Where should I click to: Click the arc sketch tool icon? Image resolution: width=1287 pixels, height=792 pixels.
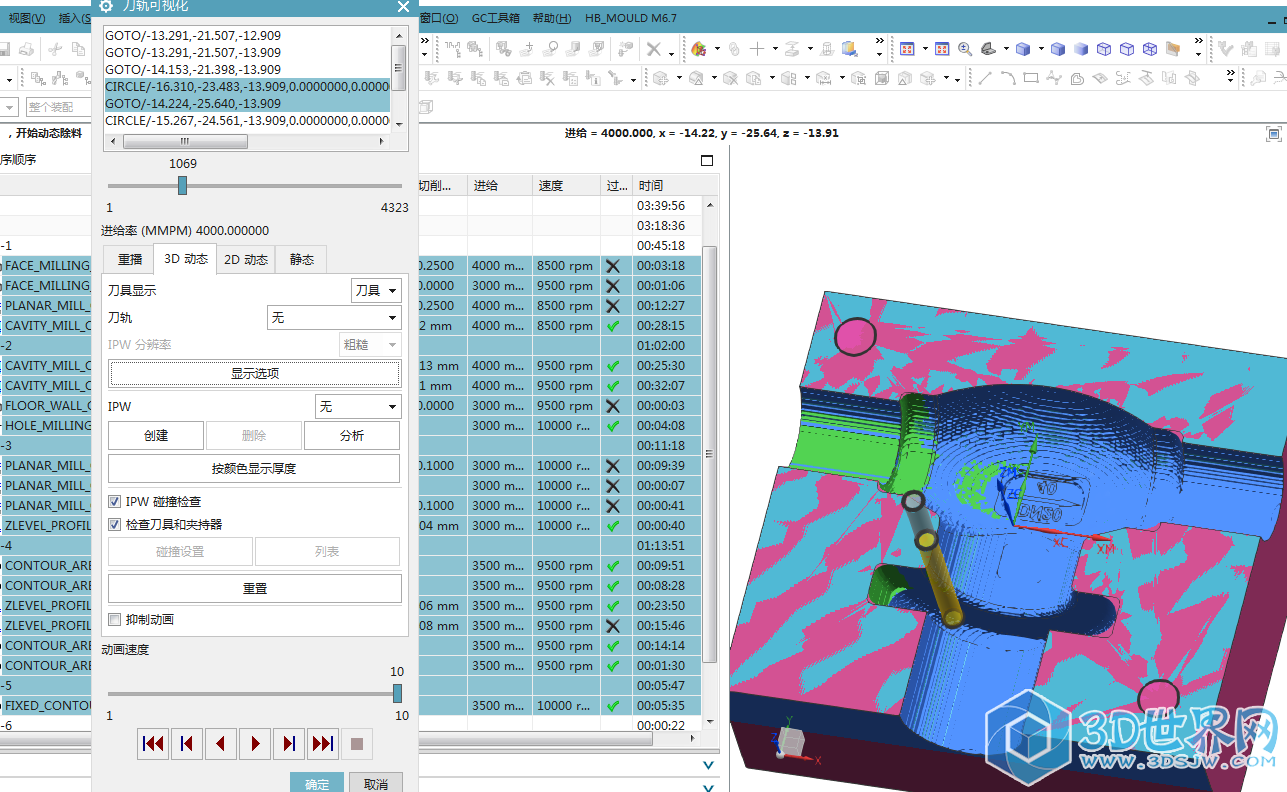(1008, 77)
